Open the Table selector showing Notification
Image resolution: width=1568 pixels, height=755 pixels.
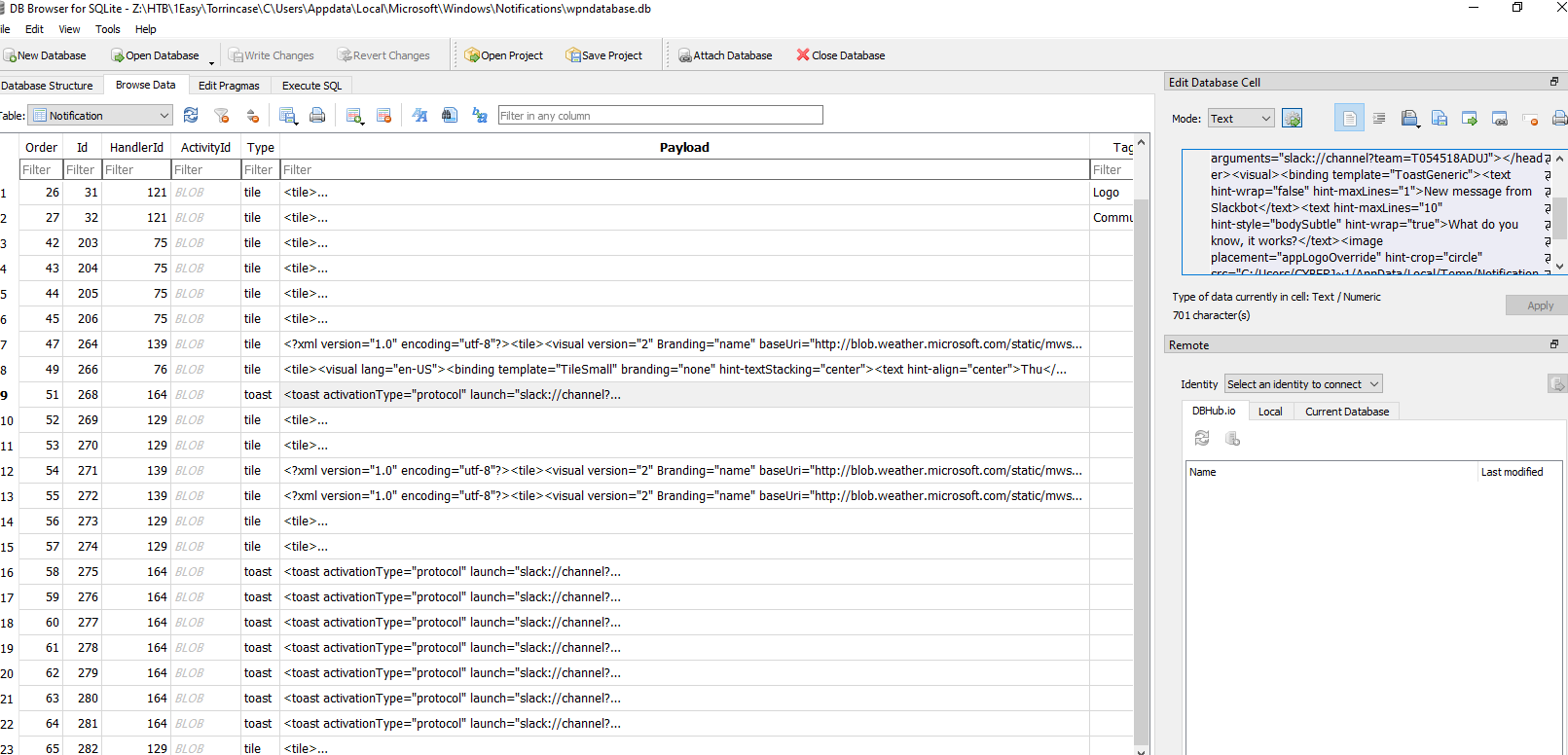pyautogui.click(x=100, y=116)
